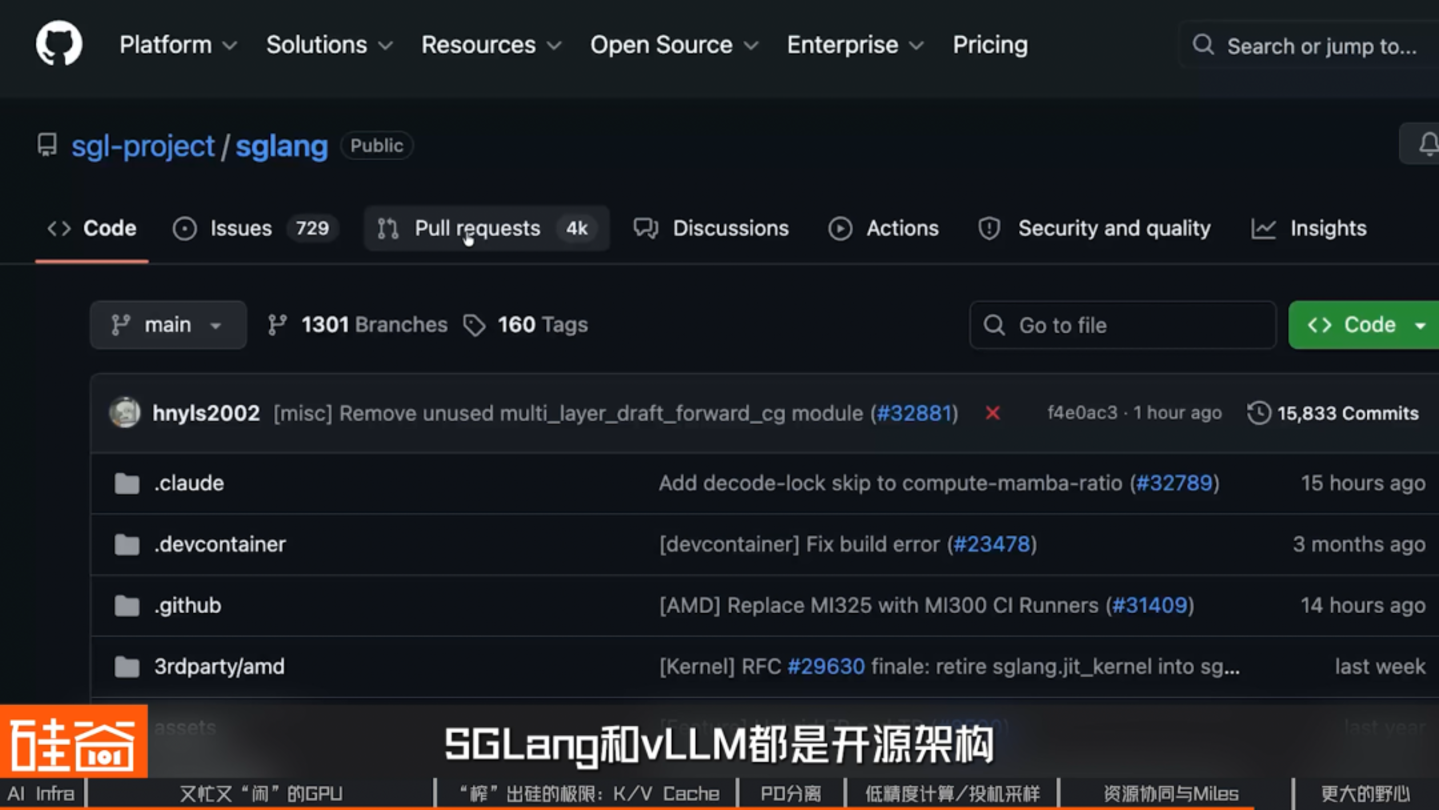The width and height of the screenshot is (1439, 810).
Task: Open commit 'Replace MI325 with MI300 CI Runners'
Action: 880,605
